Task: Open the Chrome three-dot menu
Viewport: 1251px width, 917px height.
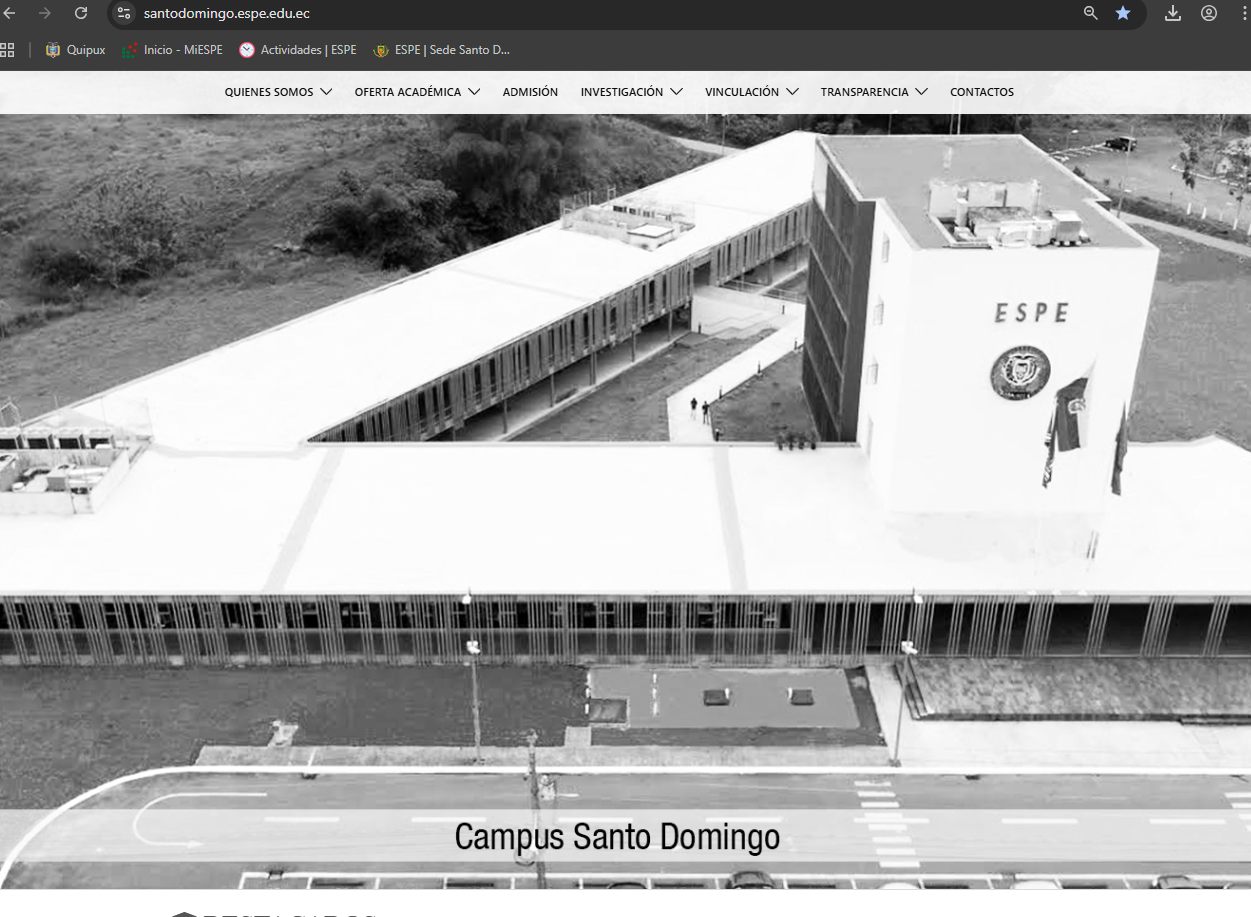Action: [x=1244, y=13]
